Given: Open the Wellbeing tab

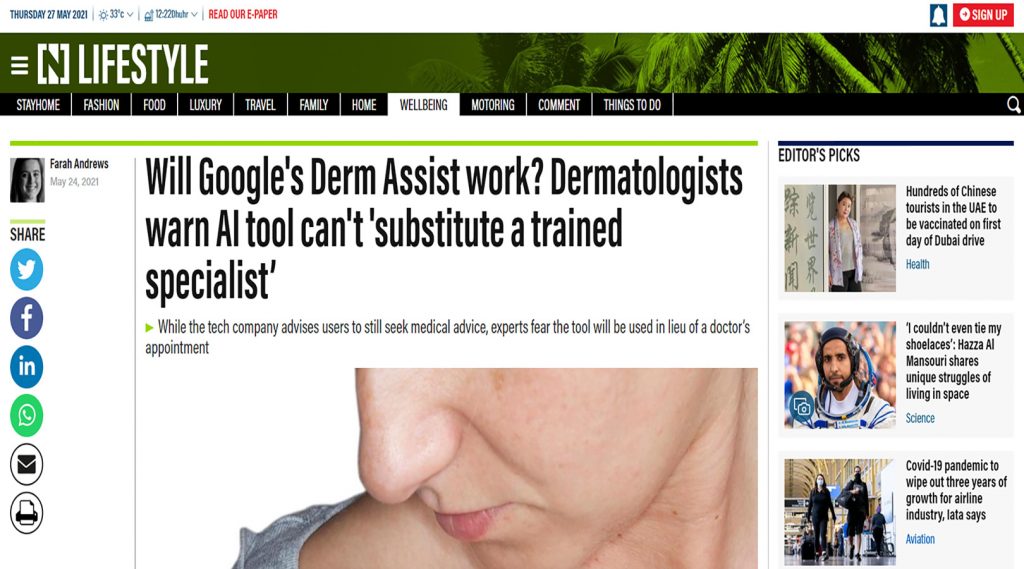Looking at the screenshot, I should tap(424, 105).
